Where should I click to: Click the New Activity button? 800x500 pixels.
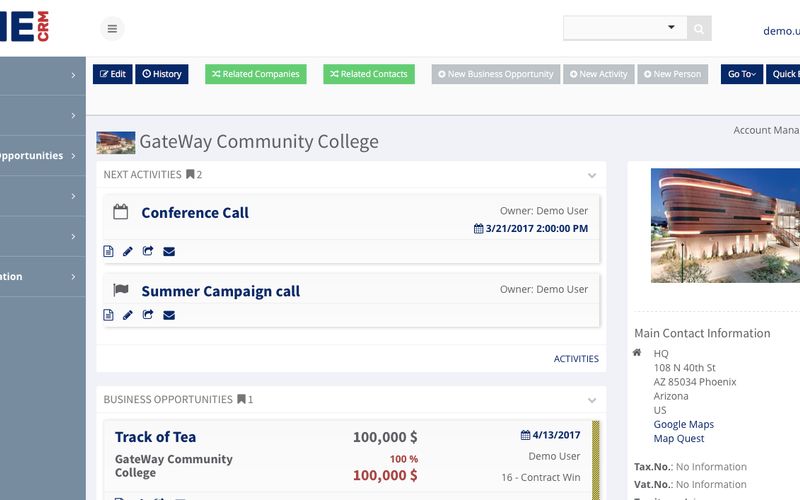pos(599,74)
